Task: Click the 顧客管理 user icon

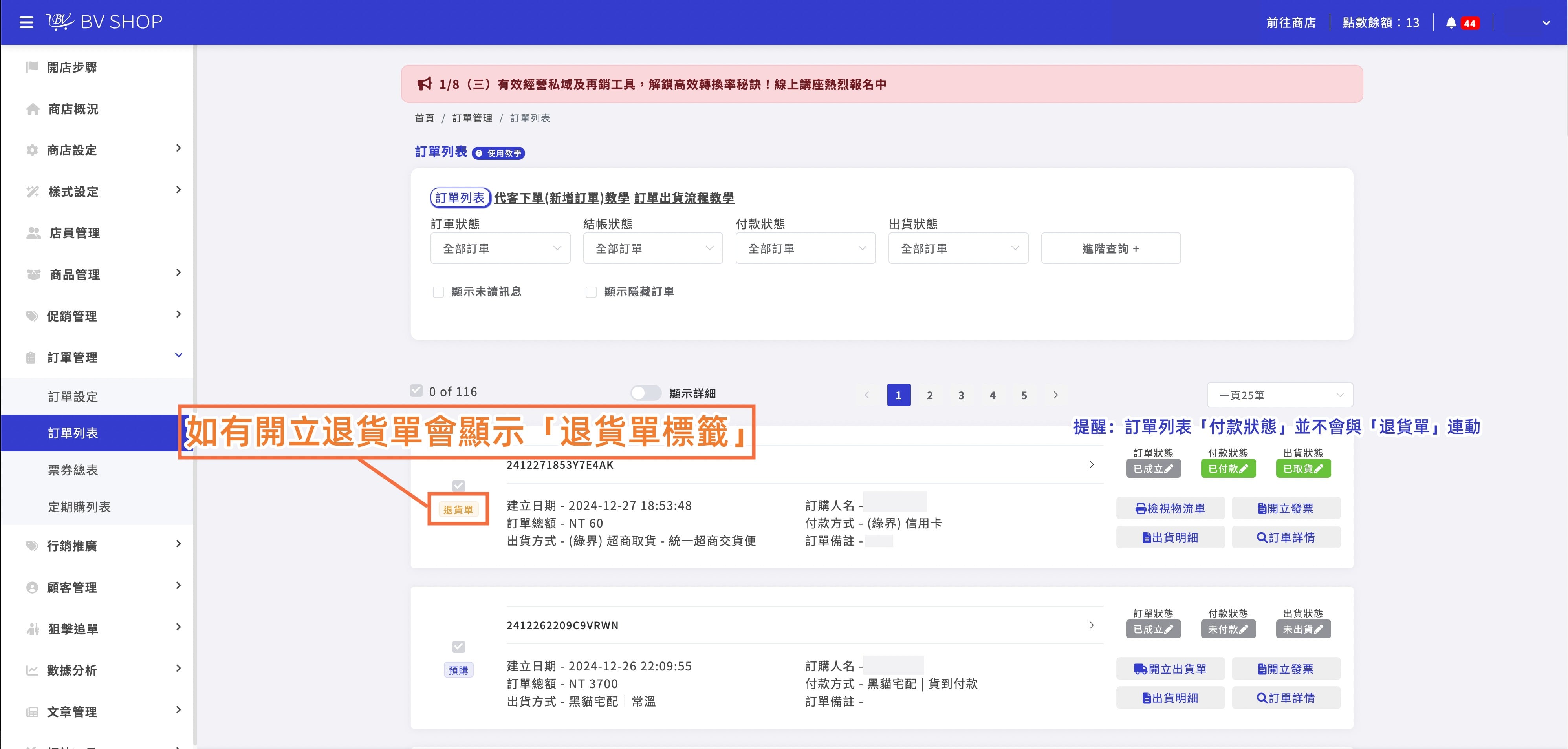Action: click(32, 587)
